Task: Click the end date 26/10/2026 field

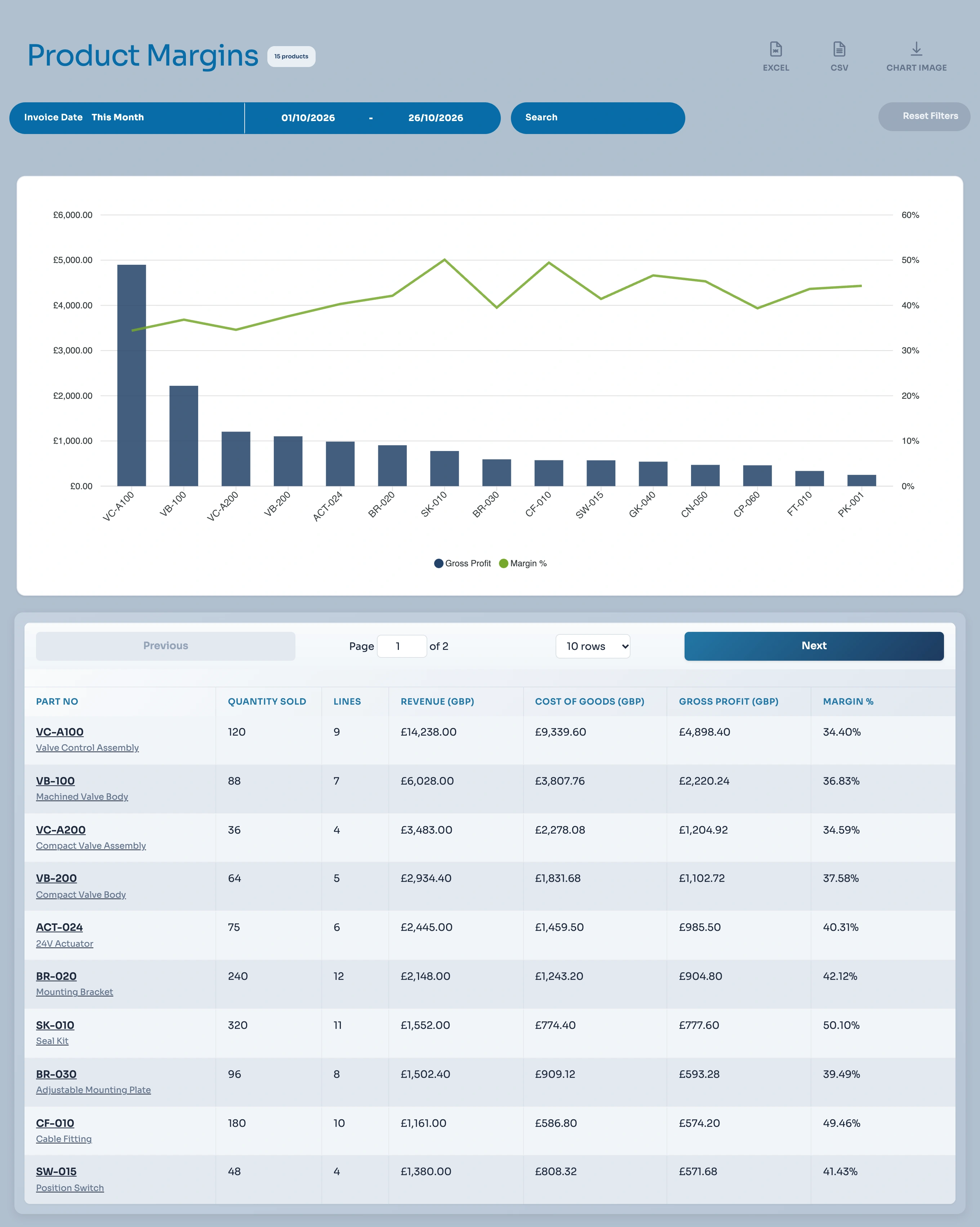Action: point(435,118)
